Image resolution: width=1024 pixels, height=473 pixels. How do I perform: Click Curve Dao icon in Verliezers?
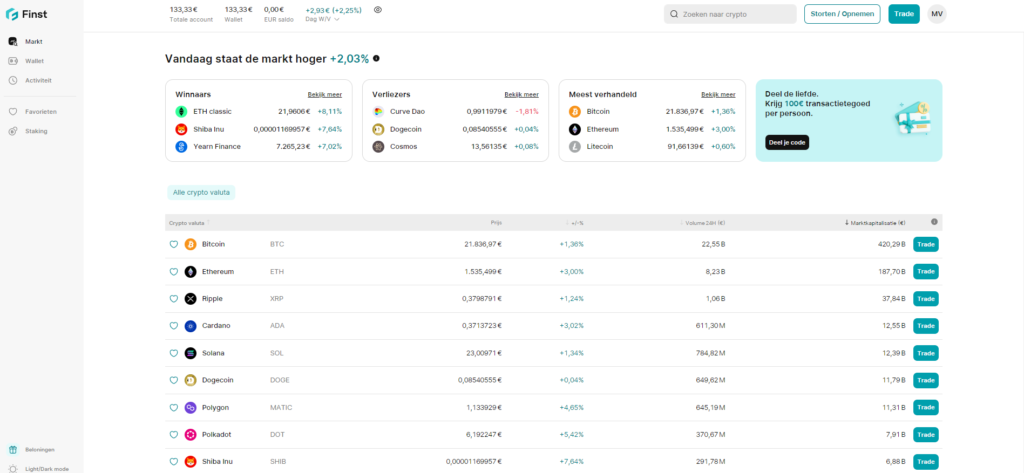click(x=378, y=112)
